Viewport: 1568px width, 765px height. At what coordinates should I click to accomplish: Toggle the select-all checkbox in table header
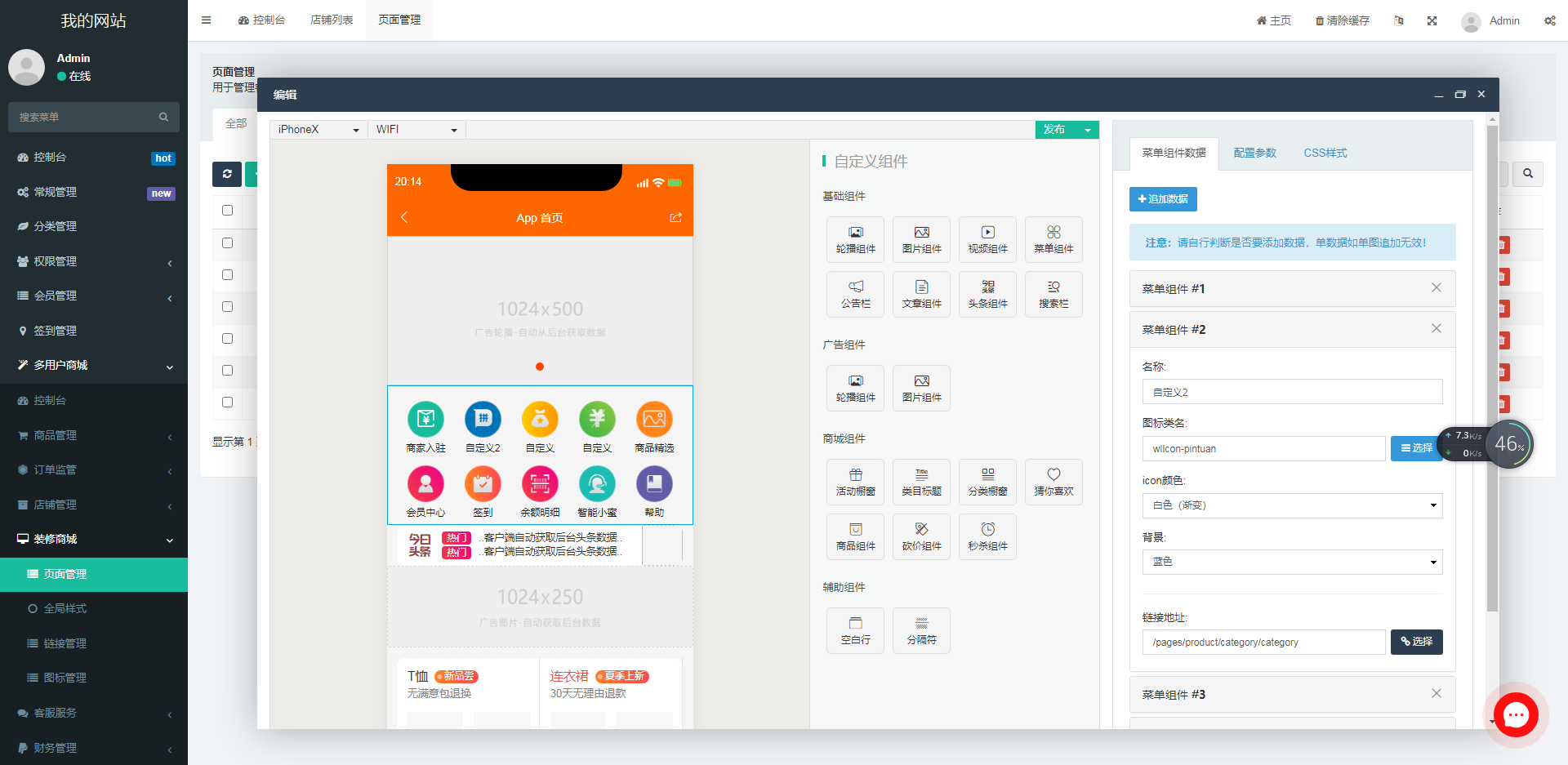click(x=228, y=211)
